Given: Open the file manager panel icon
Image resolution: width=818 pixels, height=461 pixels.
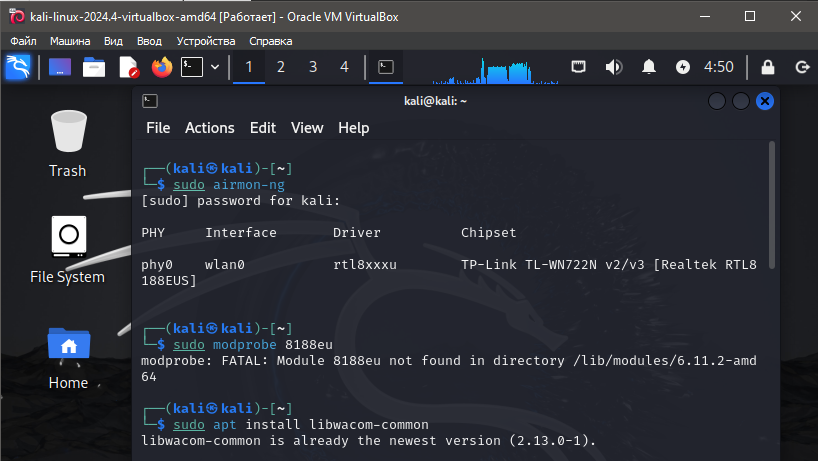Looking at the screenshot, I should click(94, 67).
